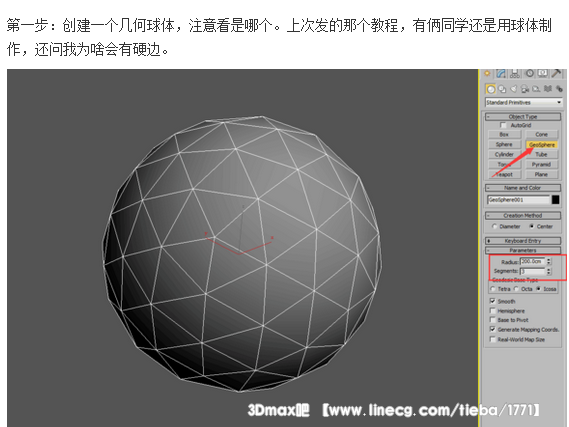Viewport: 569px width, 427px height.
Task: Open the black object color swatch
Action: click(556, 200)
